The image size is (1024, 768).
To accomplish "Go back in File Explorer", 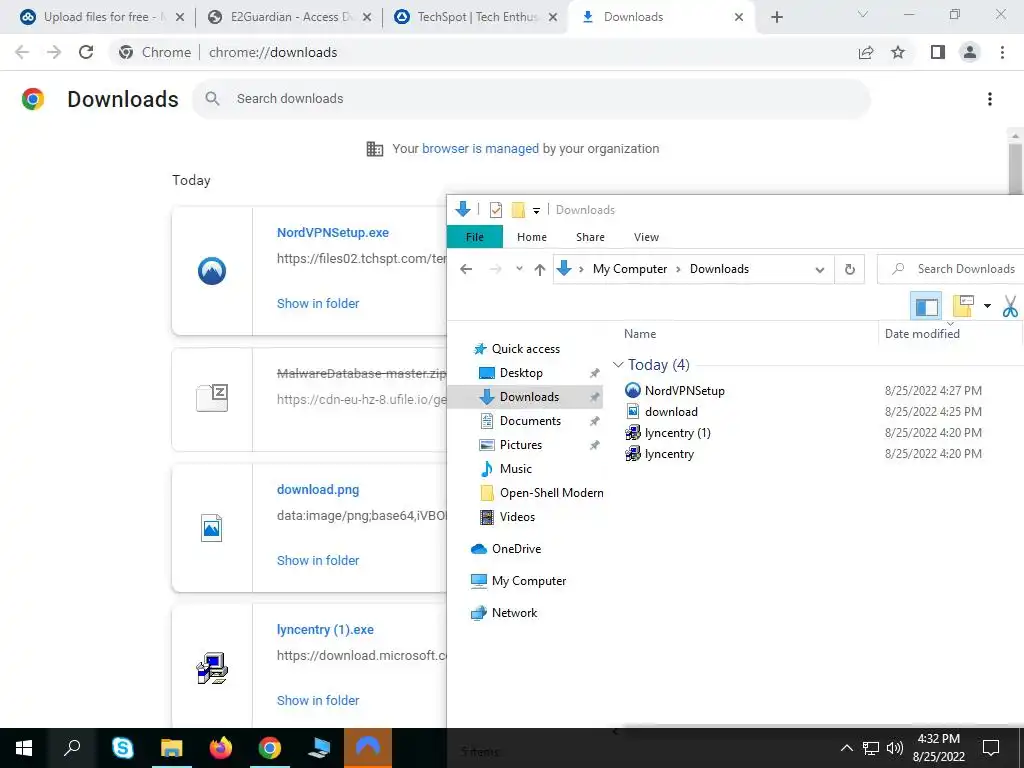I will 466,269.
